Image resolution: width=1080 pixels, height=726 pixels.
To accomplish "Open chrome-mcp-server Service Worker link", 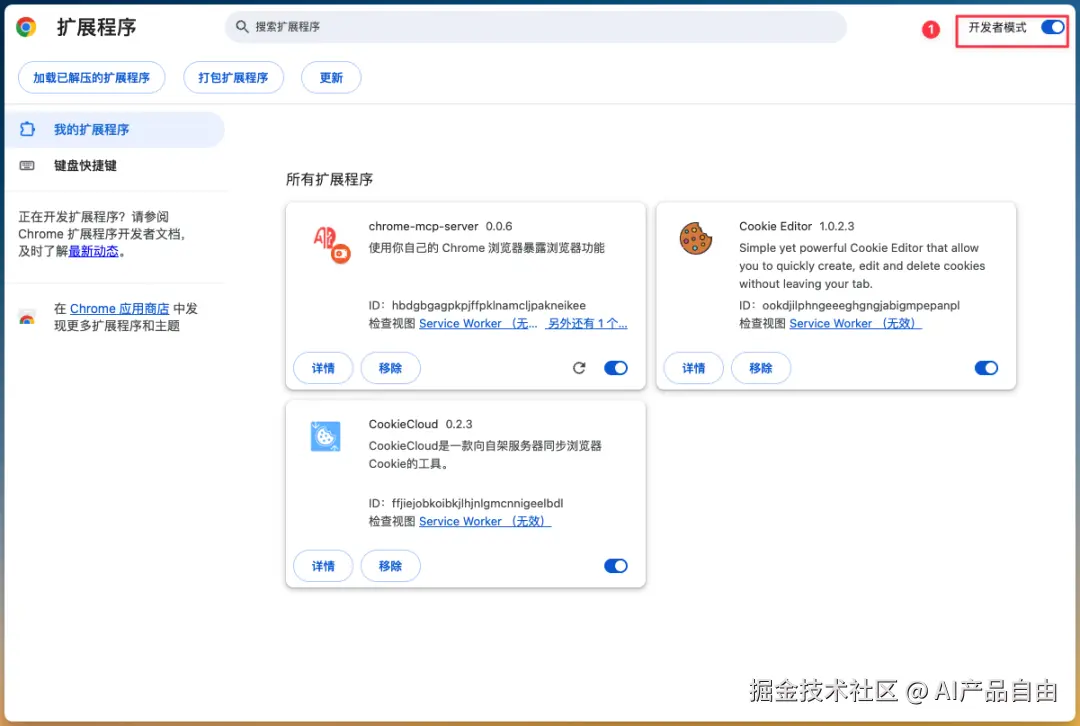I will [x=478, y=323].
